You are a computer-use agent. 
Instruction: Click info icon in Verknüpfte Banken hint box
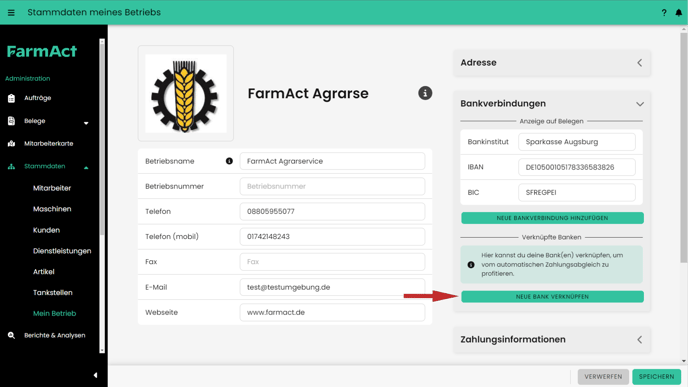[471, 265]
